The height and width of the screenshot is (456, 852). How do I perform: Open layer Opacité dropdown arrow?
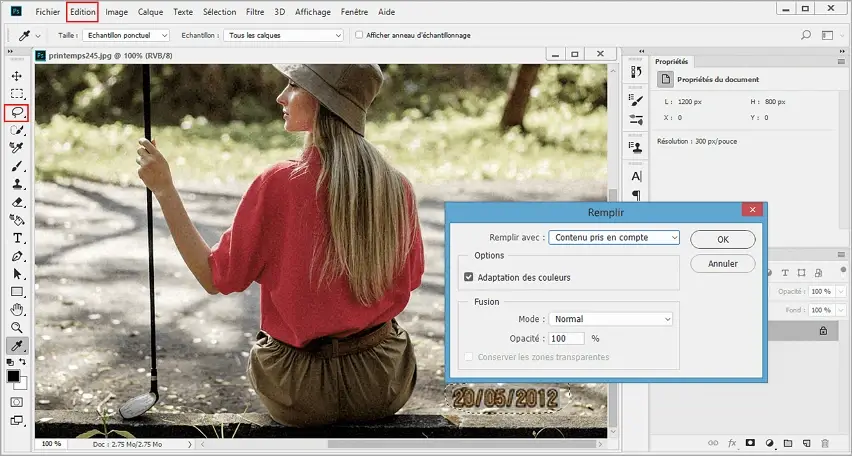pyautogui.click(x=841, y=292)
